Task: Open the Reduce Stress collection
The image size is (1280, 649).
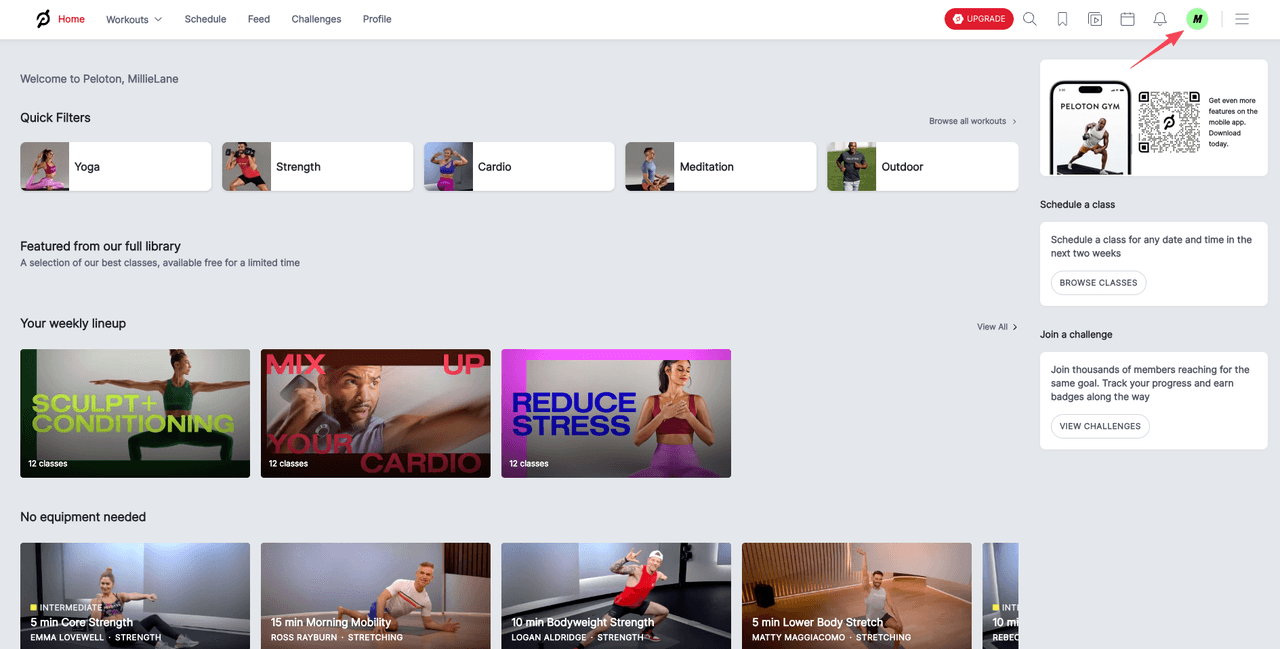Action: (x=615, y=413)
